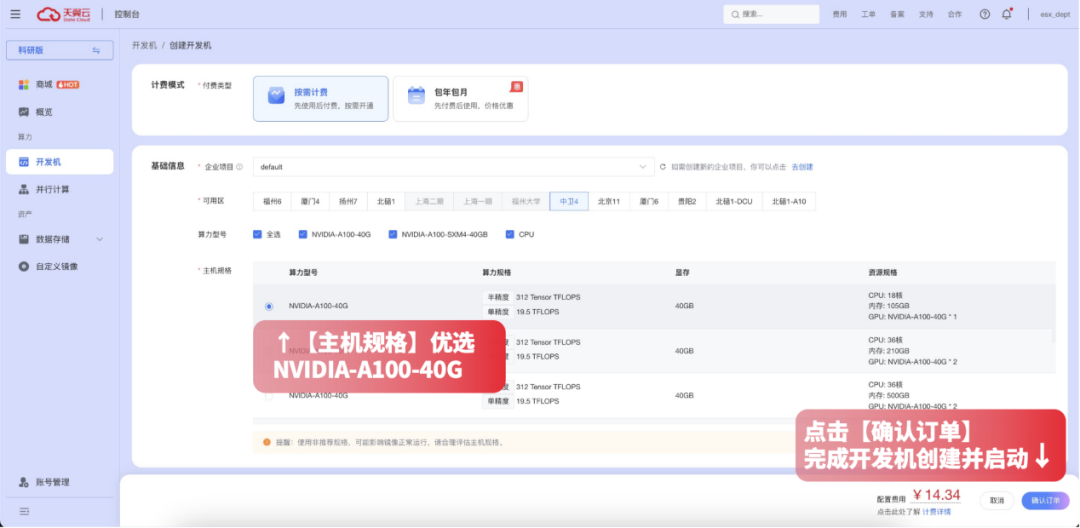Select the 北疆1-A10 availability zone tab

[x=789, y=202]
